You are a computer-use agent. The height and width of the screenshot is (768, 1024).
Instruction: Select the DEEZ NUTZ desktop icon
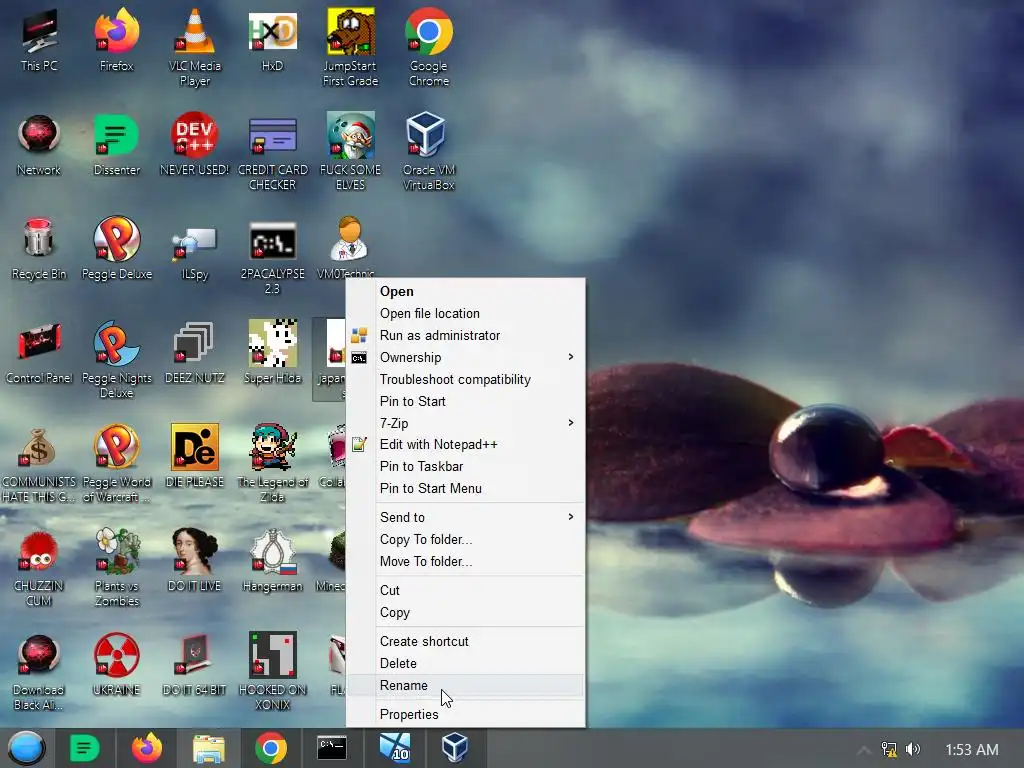[195, 353]
